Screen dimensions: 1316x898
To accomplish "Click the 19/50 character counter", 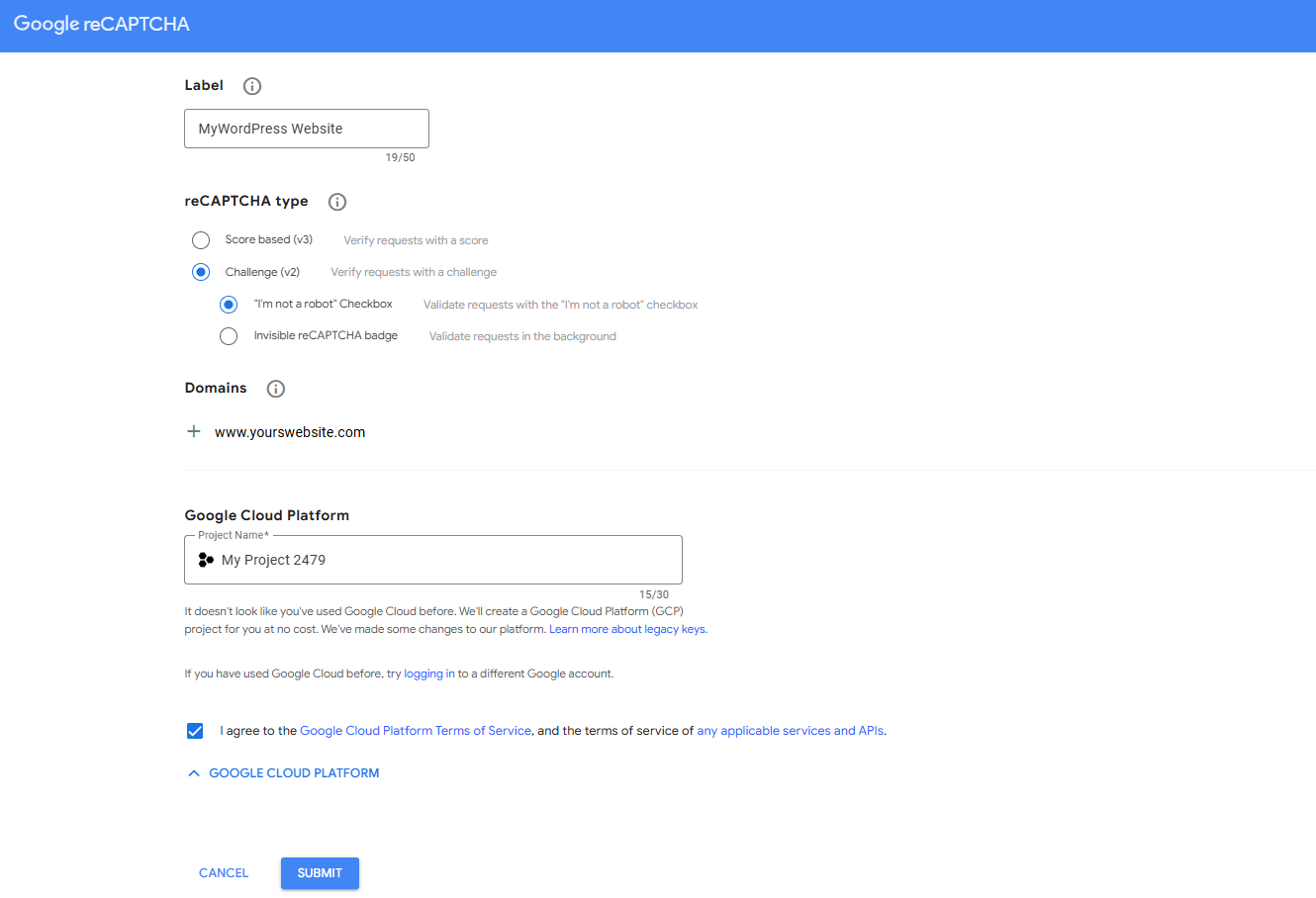I will [401, 157].
